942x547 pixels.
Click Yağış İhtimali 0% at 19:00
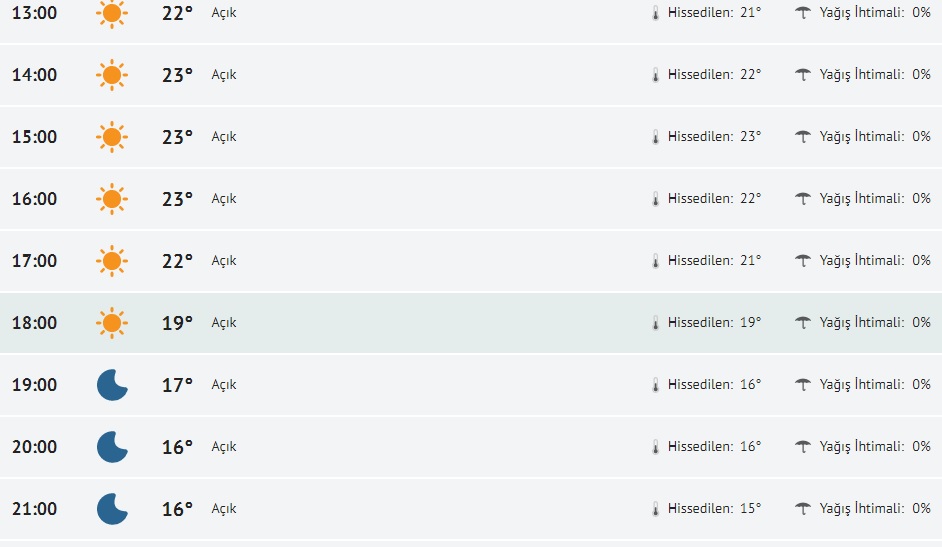coord(874,385)
